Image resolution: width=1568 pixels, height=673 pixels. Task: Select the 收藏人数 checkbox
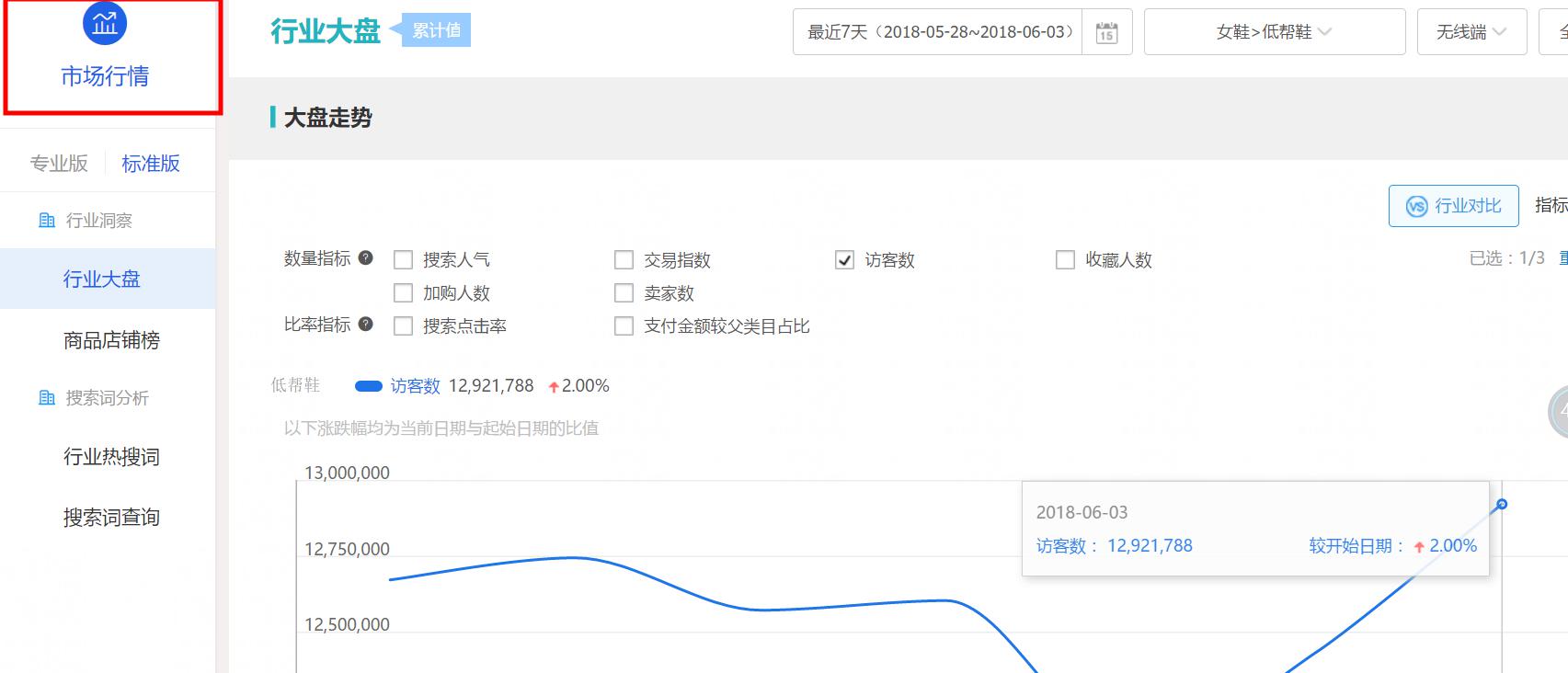coord(1065,260)
